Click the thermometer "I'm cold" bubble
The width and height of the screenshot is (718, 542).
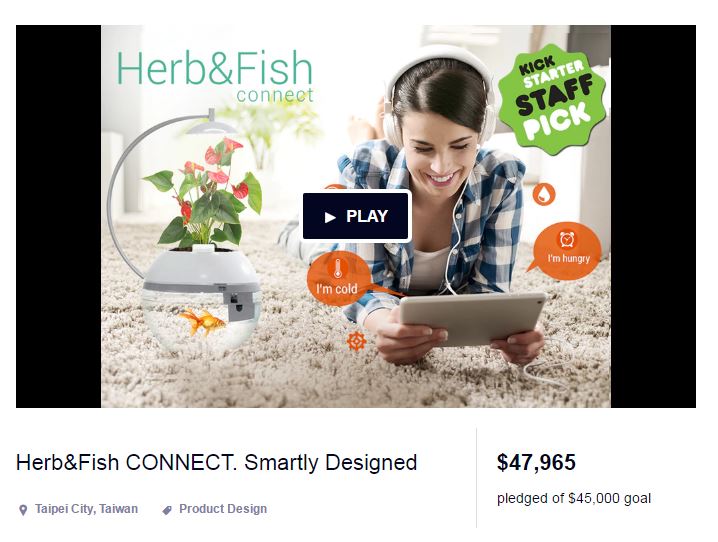[x=338, y=278]
